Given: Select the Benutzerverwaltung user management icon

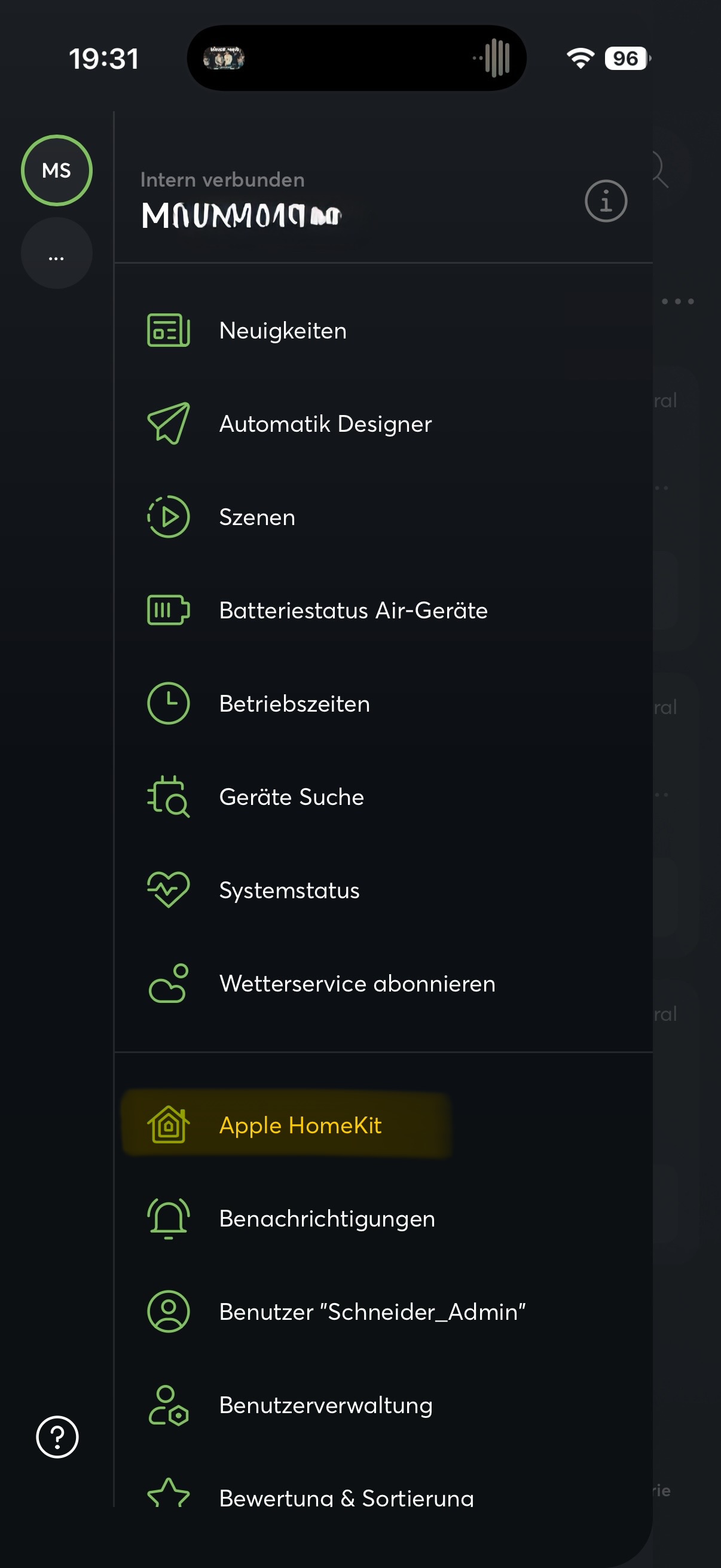Looking at the screenshot, I should [168, 1405].
